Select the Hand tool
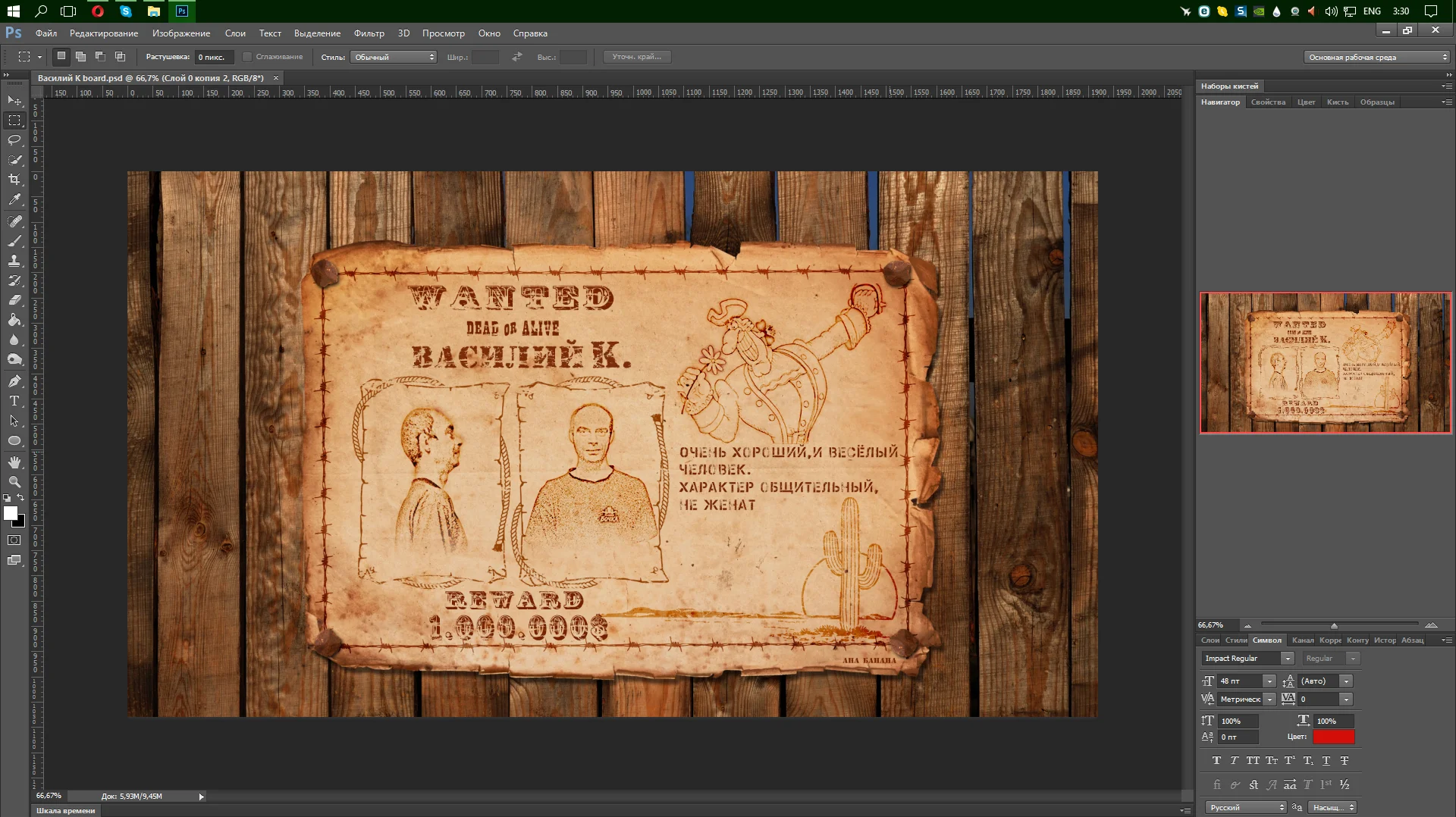 click(x=14, y=462)
